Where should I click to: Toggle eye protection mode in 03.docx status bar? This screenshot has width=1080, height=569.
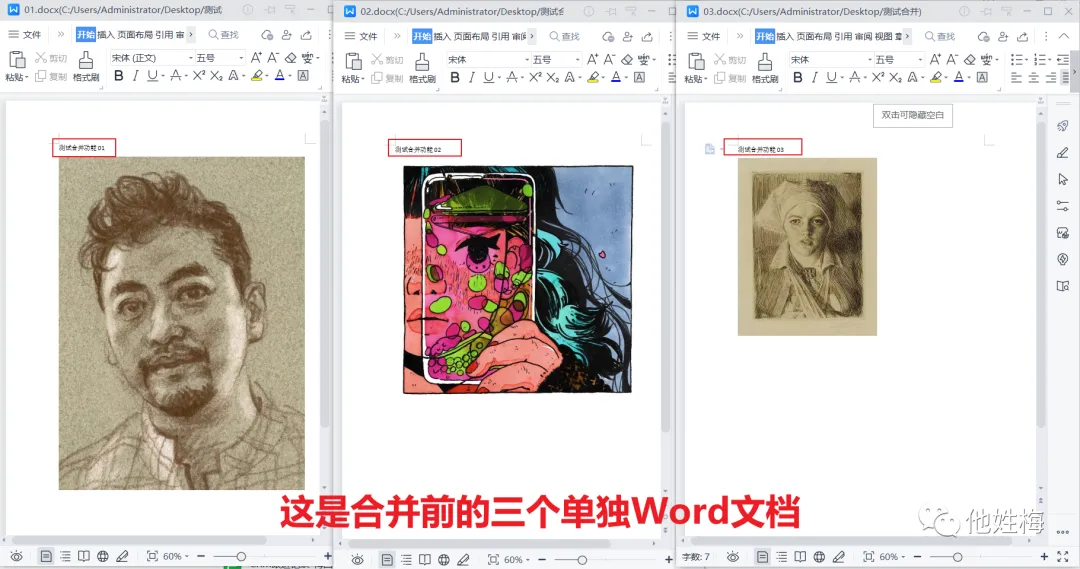click(733, 557)
